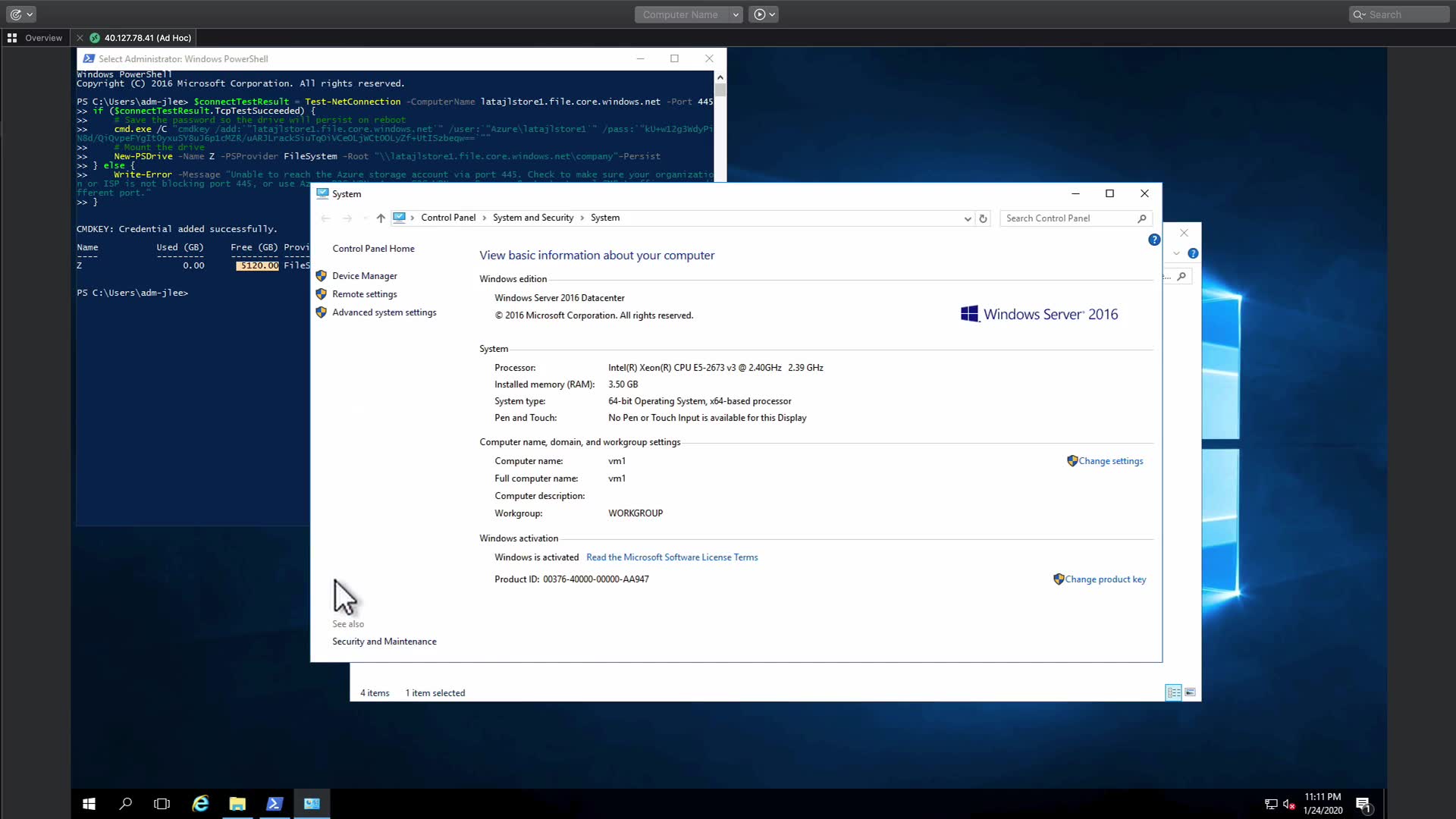Open Device Manager from the sidebar
The image size is (1456, 819).
364,276
